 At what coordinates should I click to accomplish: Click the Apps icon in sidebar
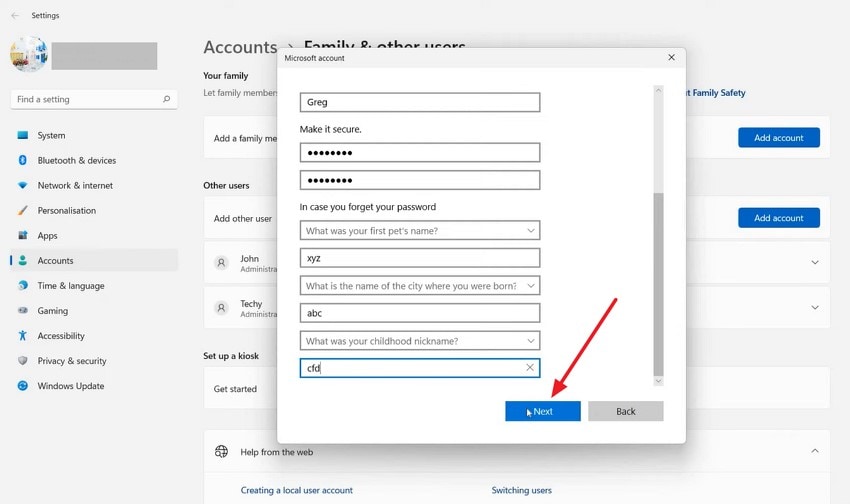point(22,235)
